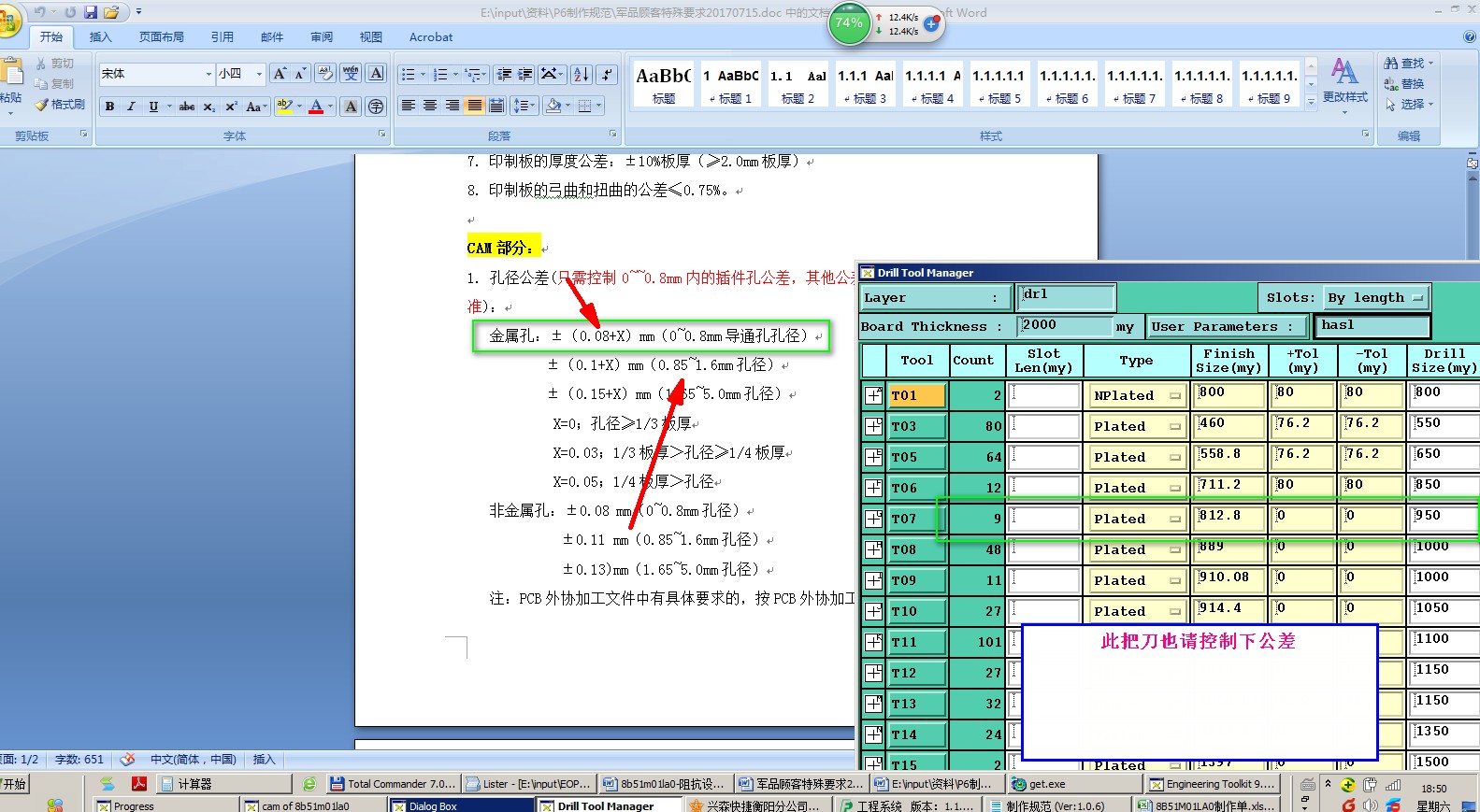Sort paragraphs with the A-Z icon
1480x812 pixels.
click(x=582, y=74)
